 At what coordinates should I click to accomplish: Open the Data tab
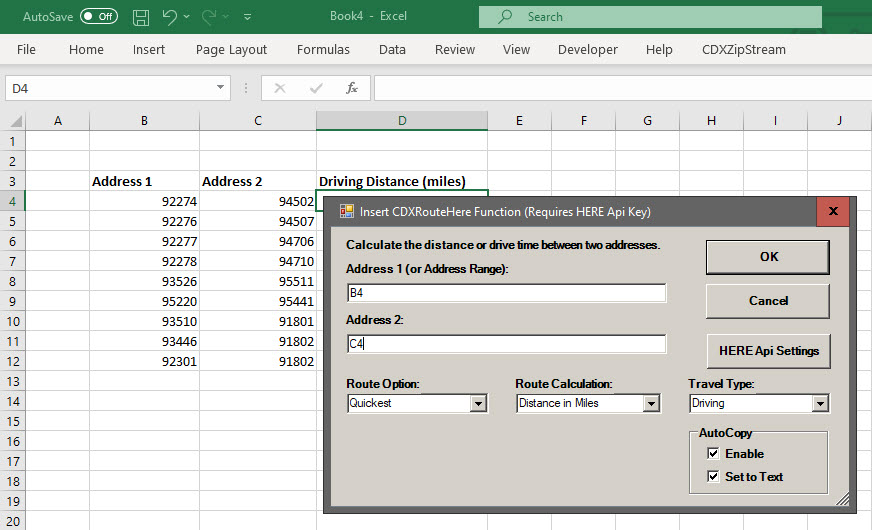[x=392, y=49]
